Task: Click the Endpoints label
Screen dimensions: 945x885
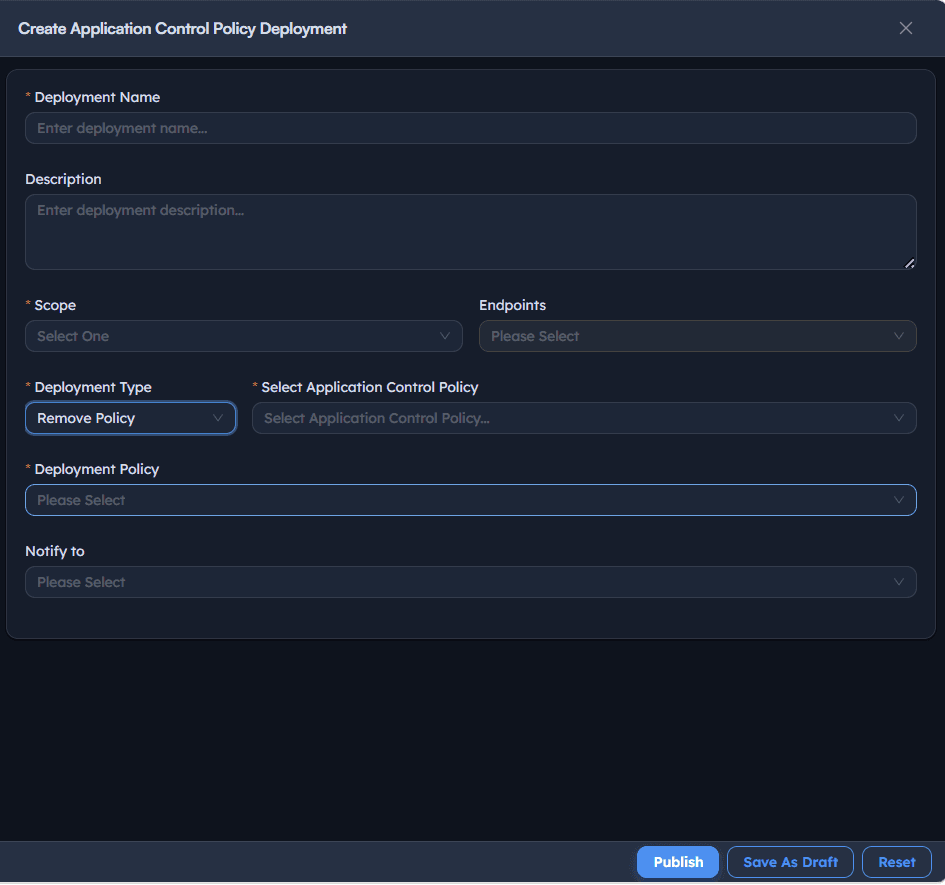Action: coord(512,305)
